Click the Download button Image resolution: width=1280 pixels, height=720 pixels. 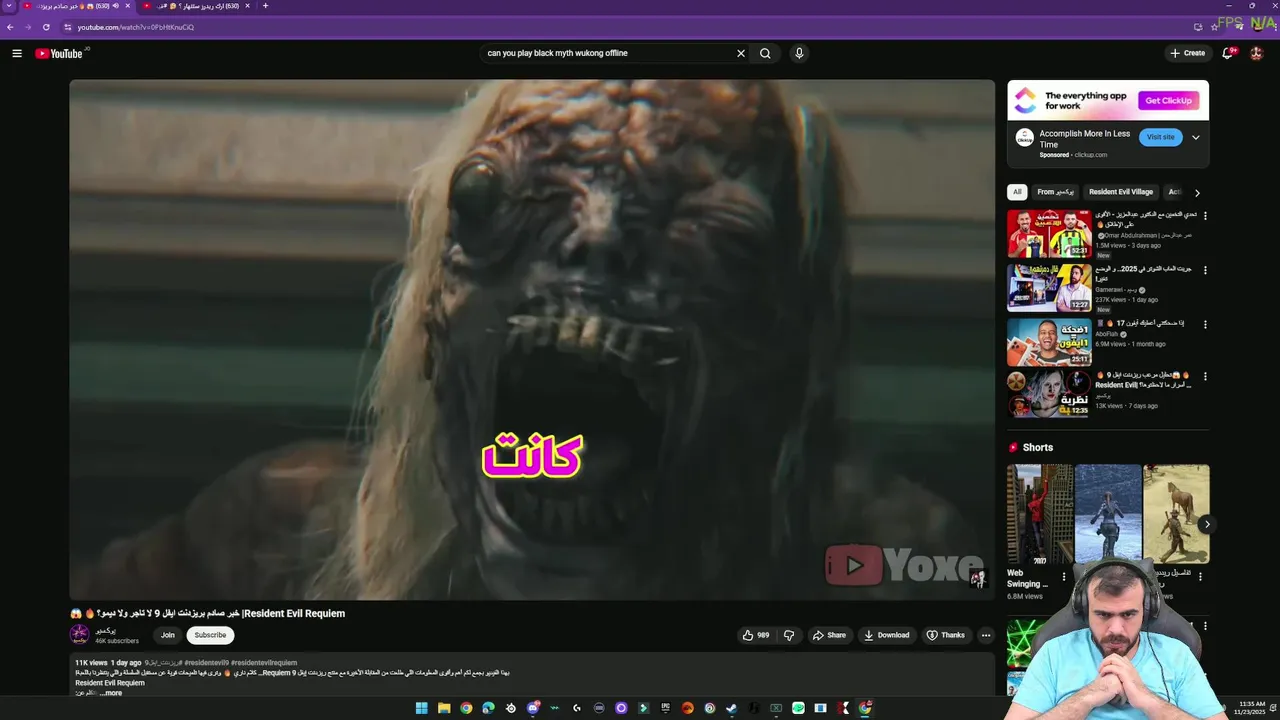pos(887,635)
